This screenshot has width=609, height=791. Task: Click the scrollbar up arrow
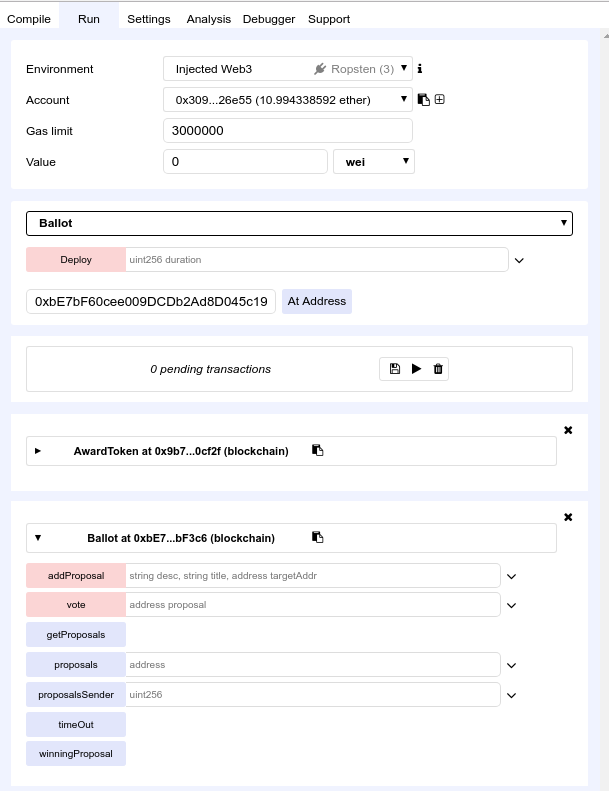coord(605,36)
